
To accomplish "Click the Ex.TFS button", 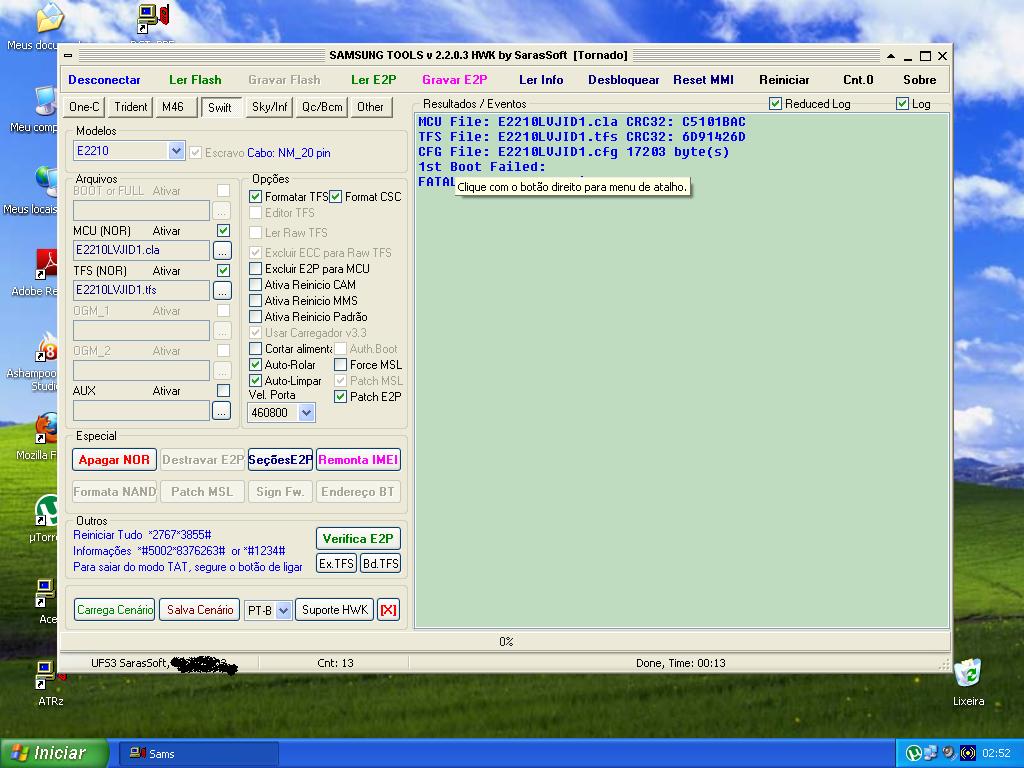I will point(336,563).
